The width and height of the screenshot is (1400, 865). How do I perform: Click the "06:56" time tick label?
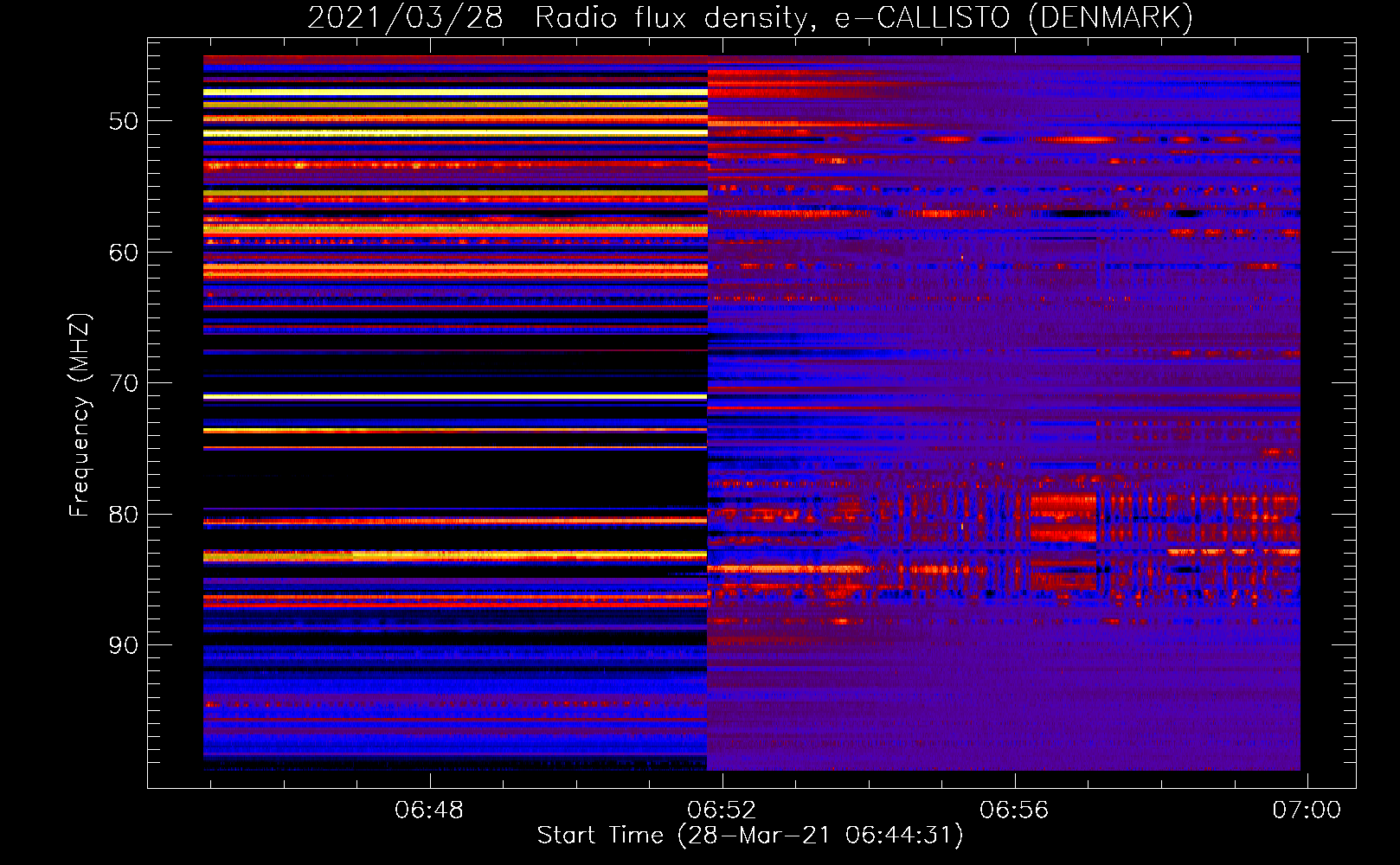(1014, 811)
